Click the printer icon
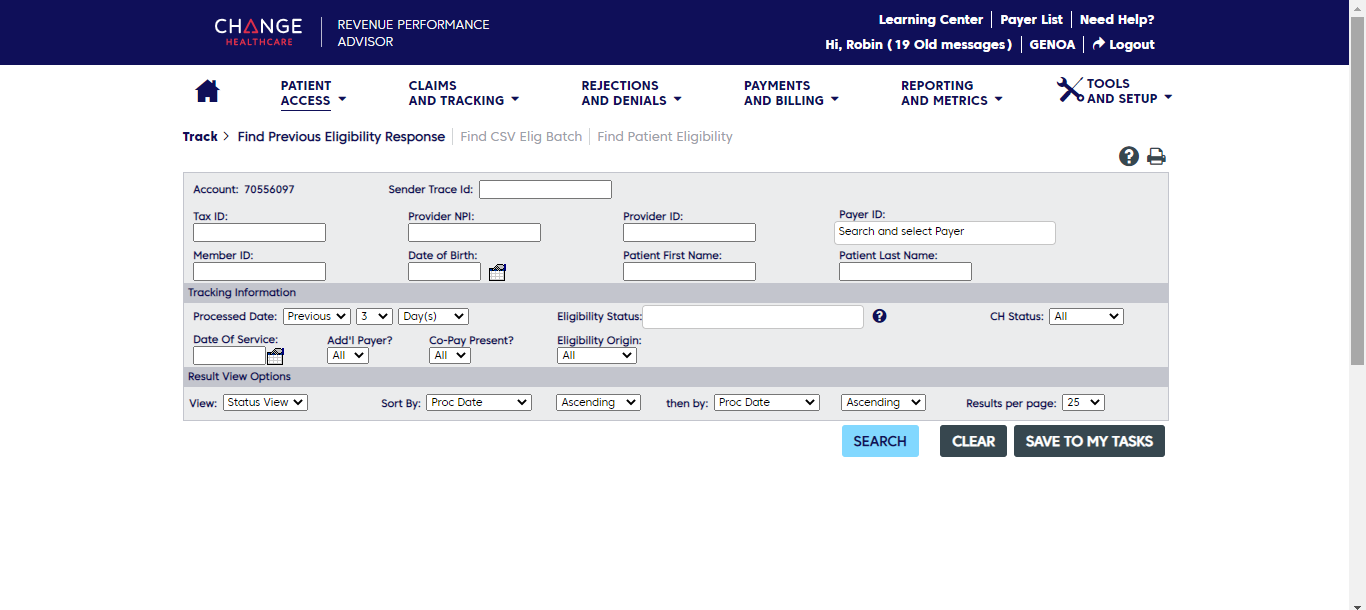This screenshot has height=610, width=1366. 1156,156
